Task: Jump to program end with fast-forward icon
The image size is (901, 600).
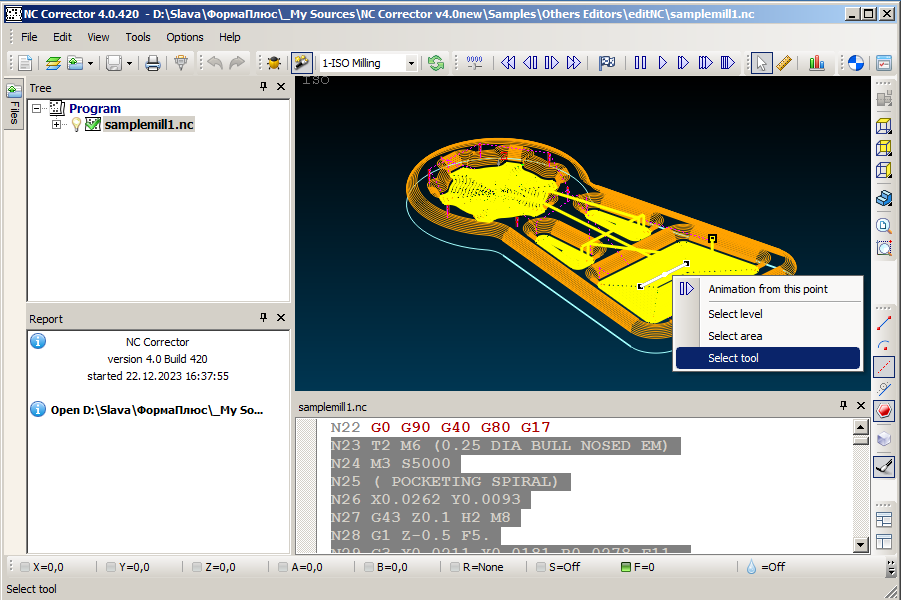Action: pos(573,63)
